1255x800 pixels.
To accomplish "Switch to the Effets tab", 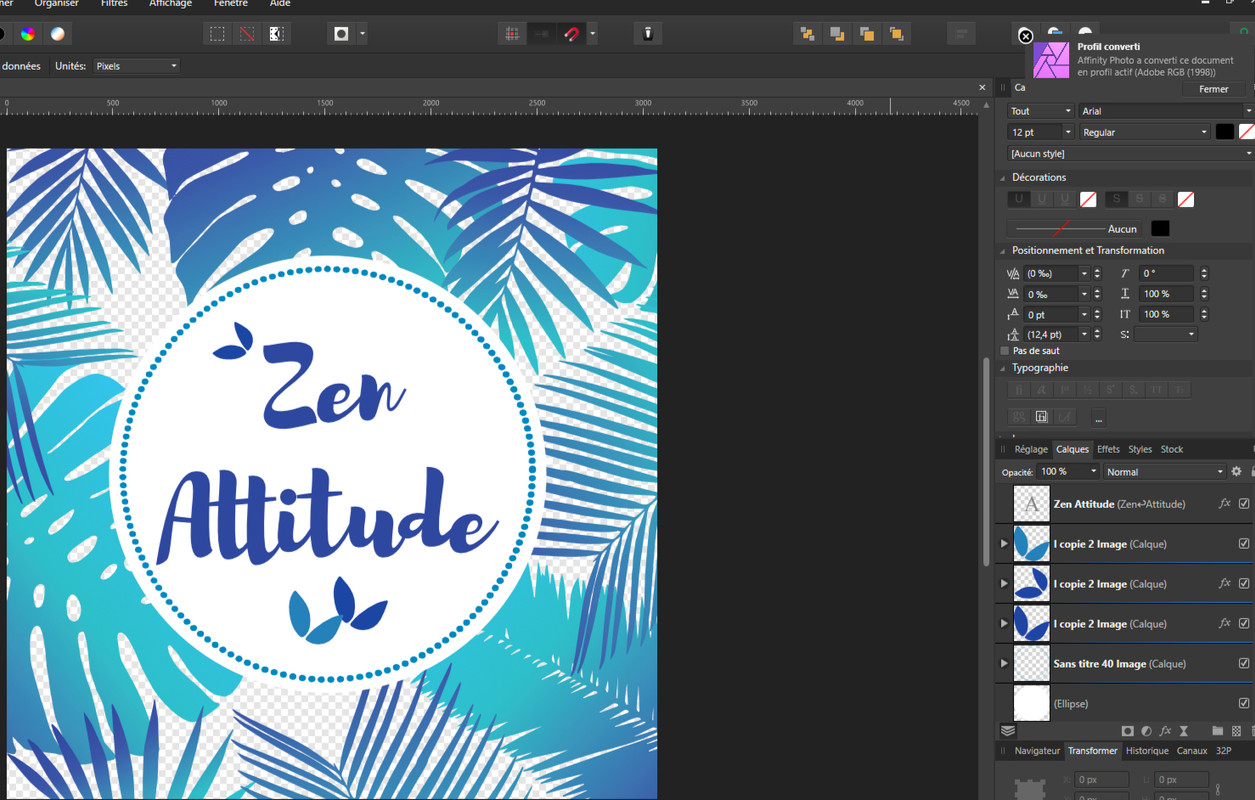I will 1108,449.
